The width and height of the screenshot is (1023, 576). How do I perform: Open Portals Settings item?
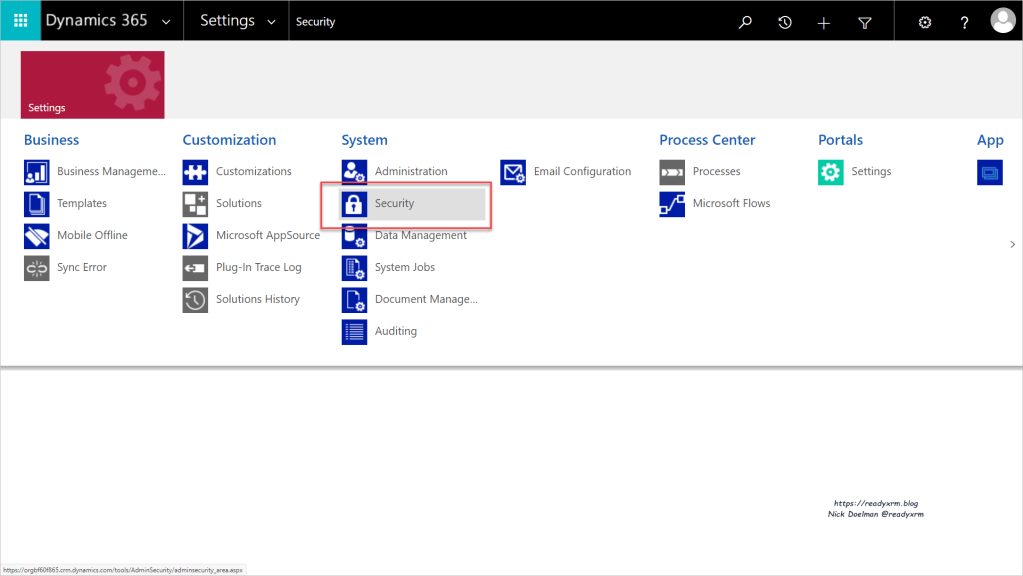[870, 172]
